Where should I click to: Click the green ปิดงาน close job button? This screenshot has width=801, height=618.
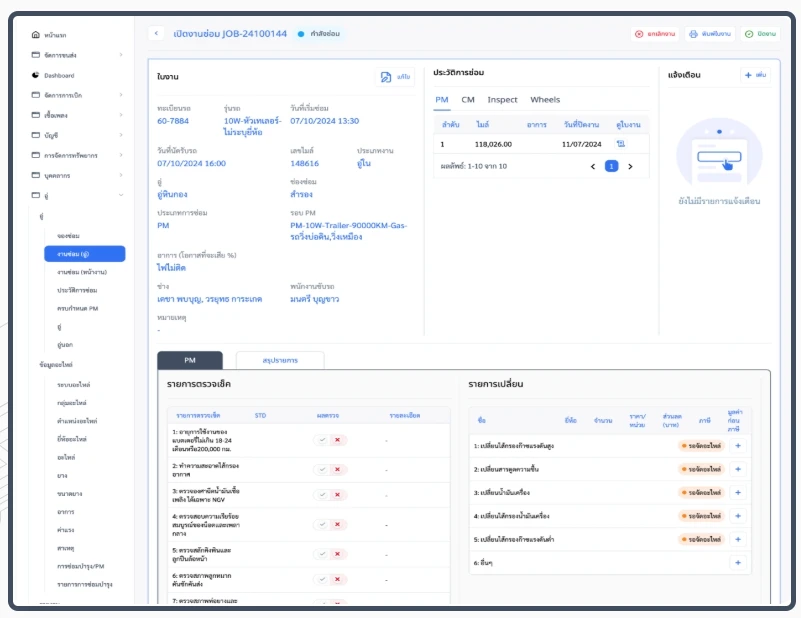[760, 34]
